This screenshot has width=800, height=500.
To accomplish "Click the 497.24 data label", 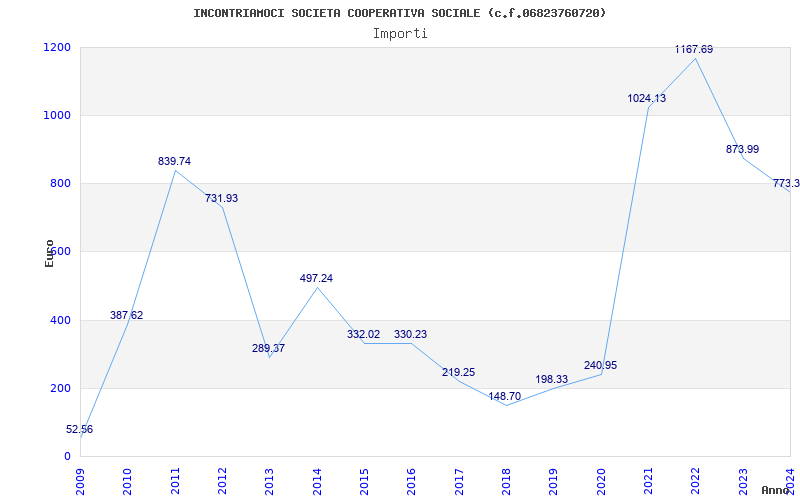I will pyautogui.click(x=316, y=279).
